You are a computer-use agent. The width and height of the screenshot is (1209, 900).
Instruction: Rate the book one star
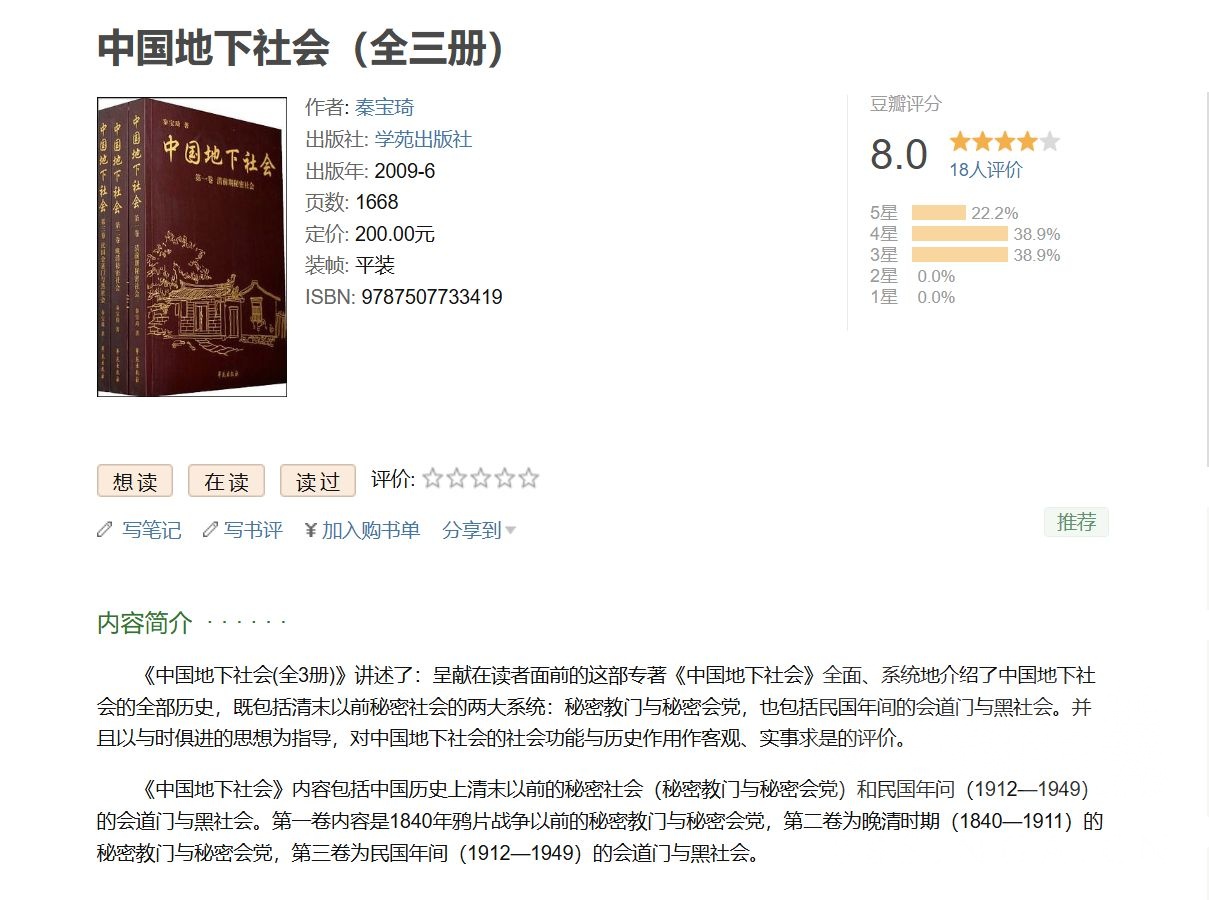pyautogui.click(x=433, y=479)
